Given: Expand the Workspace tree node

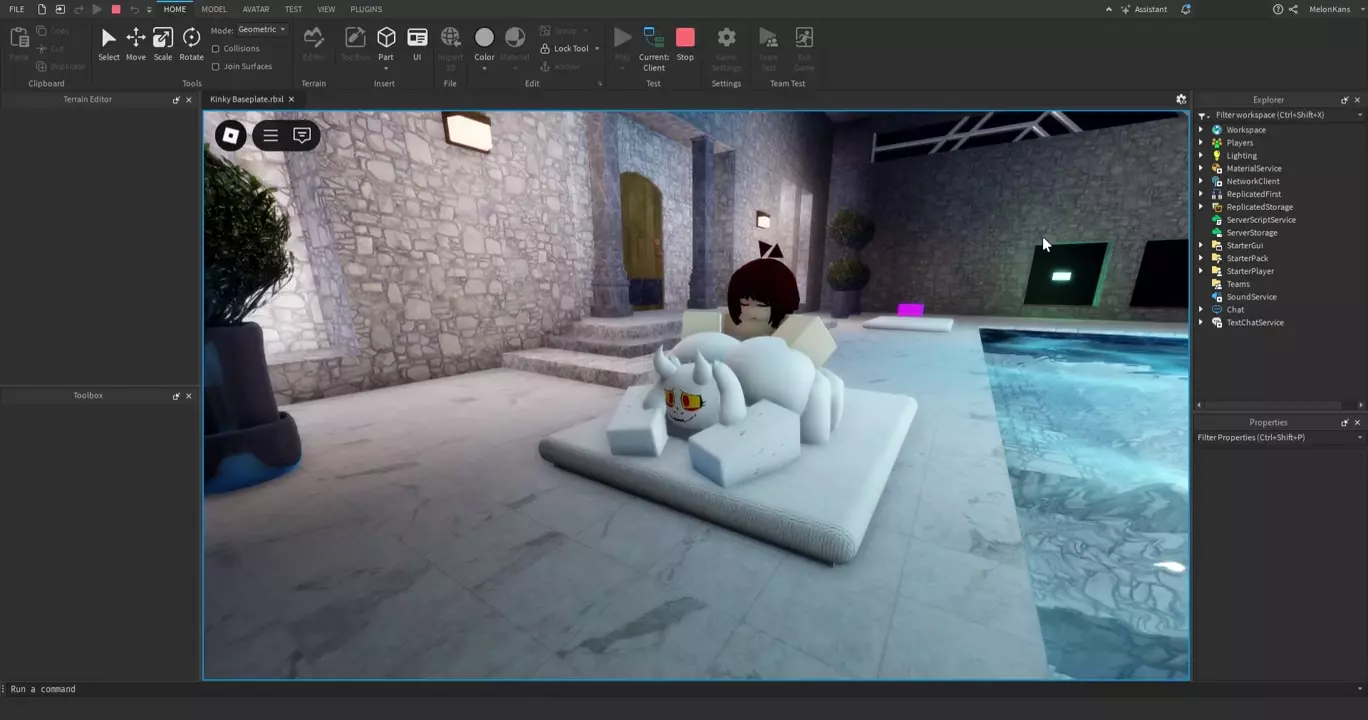Looking at the screenshot, I should (1201, 130).
